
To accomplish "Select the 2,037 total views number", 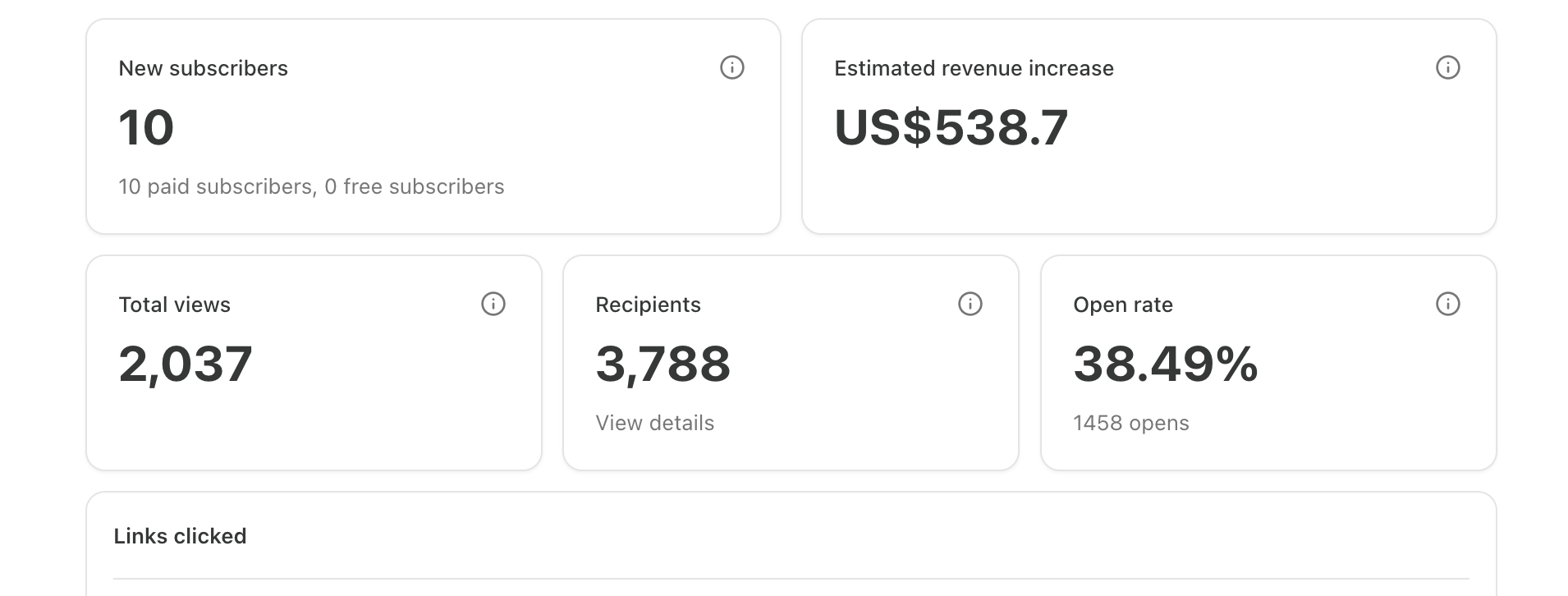I will coord(186,364).
